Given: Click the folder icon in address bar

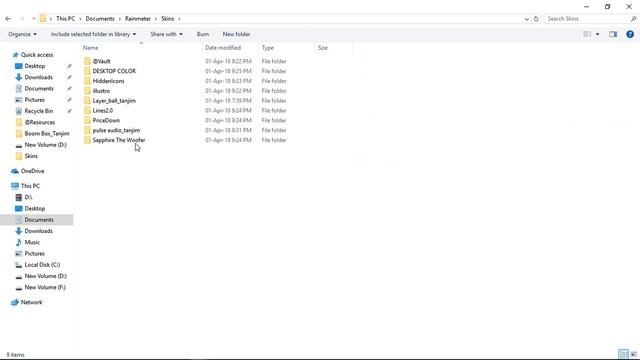Looking at the screenshot, I should tap(43, 19).
